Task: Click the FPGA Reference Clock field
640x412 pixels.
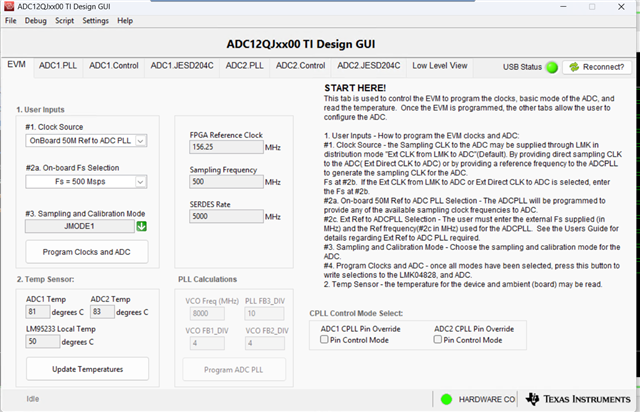Action: pyautogui.click(x=226, y=147)
